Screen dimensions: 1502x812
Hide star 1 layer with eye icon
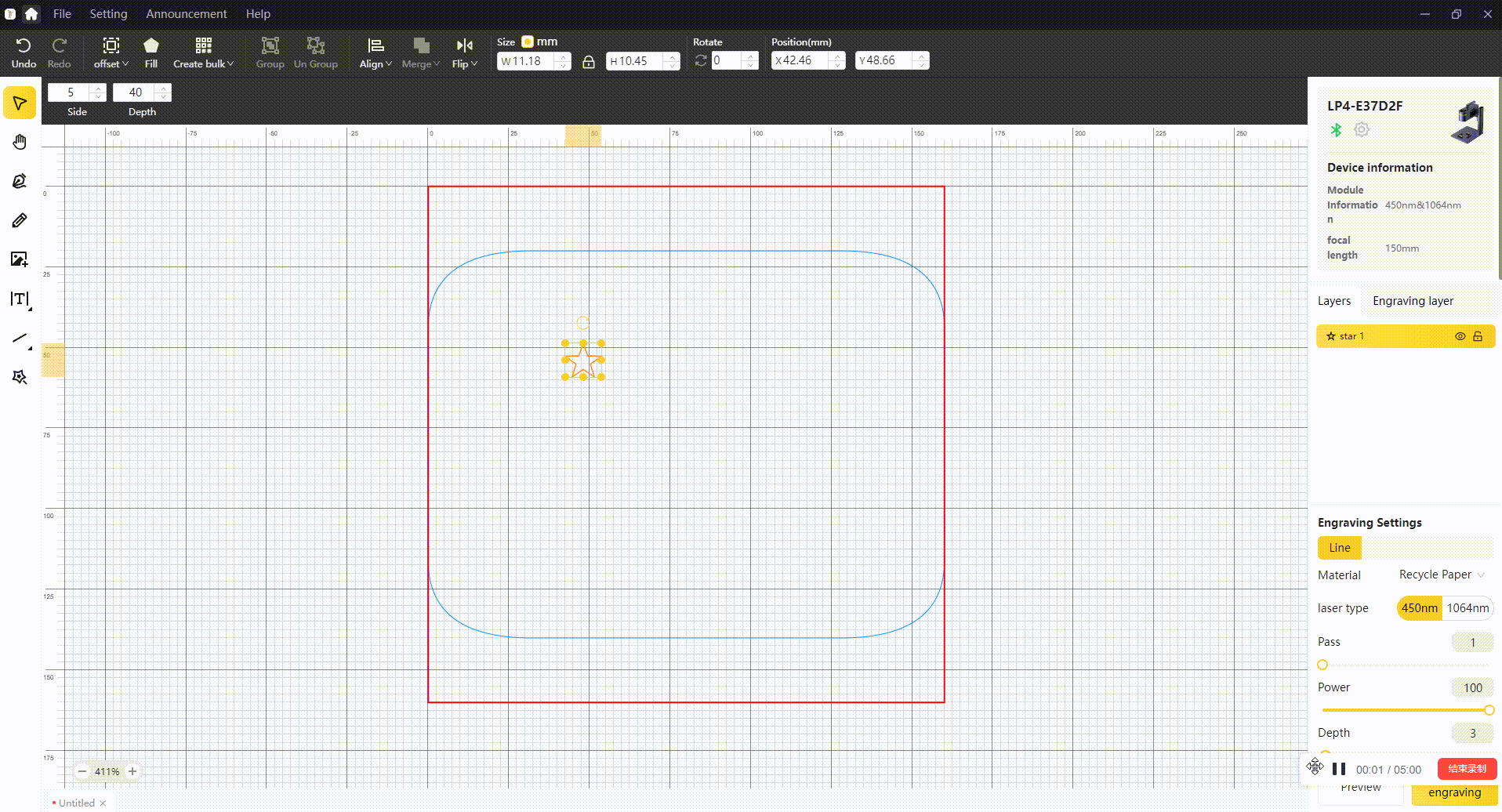[x=1460, y=336]
